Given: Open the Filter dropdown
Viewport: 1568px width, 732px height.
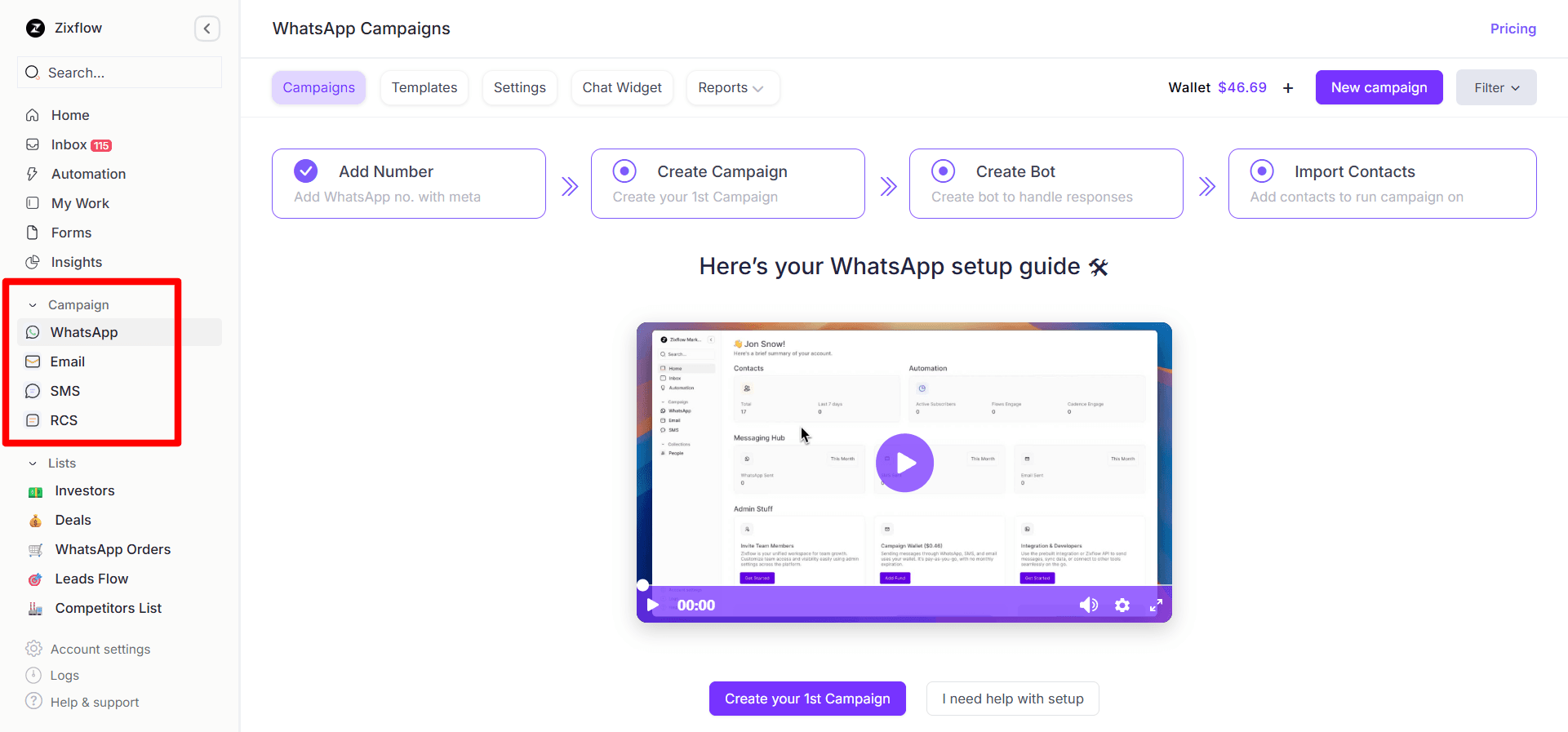Looking at the screenshot, I should (x=1495, y=88).
